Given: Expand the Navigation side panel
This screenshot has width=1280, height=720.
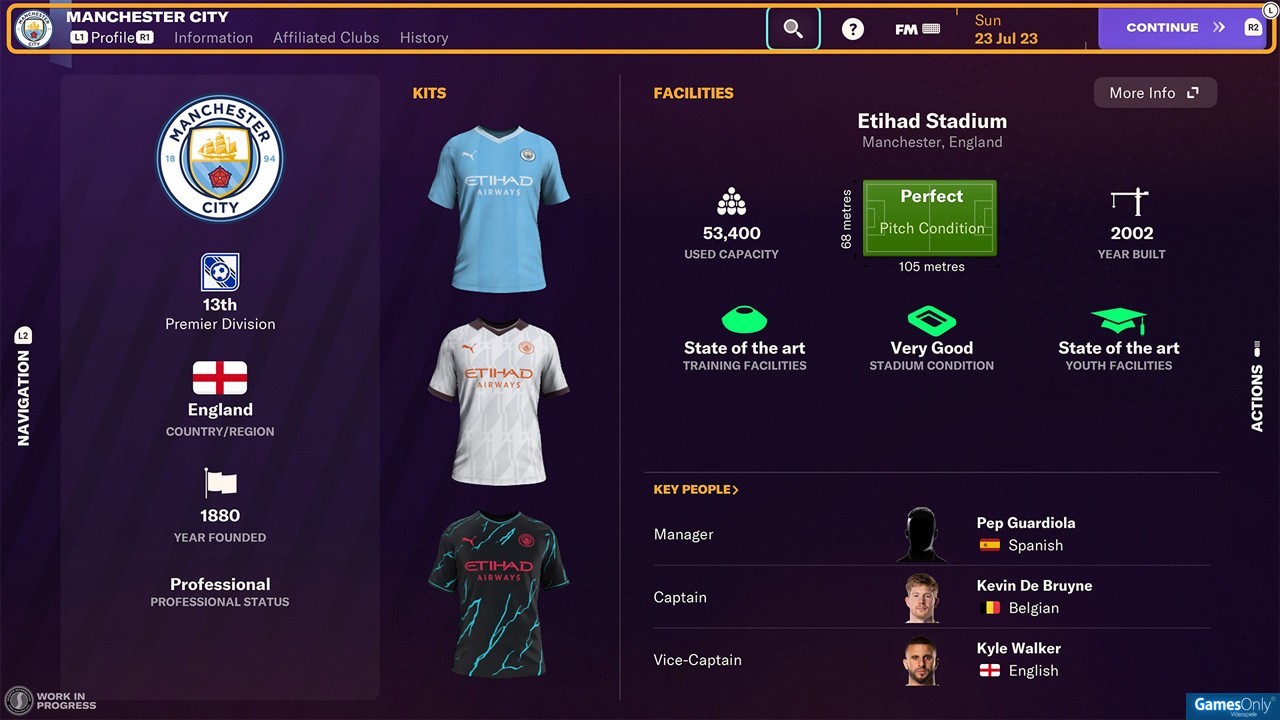Looking at the screenshot, I should (x=23, y=386).
